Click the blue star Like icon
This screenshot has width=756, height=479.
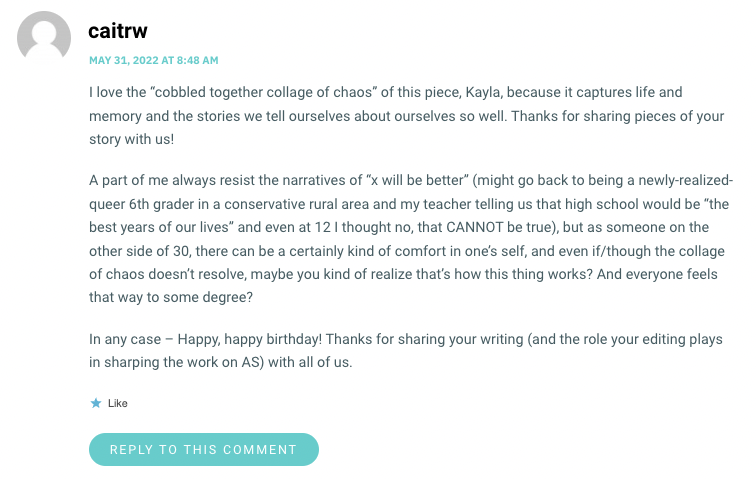point(96,403)
